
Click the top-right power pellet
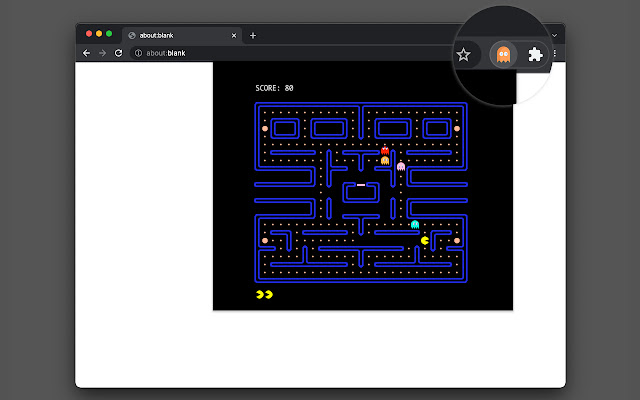(457, 129)
